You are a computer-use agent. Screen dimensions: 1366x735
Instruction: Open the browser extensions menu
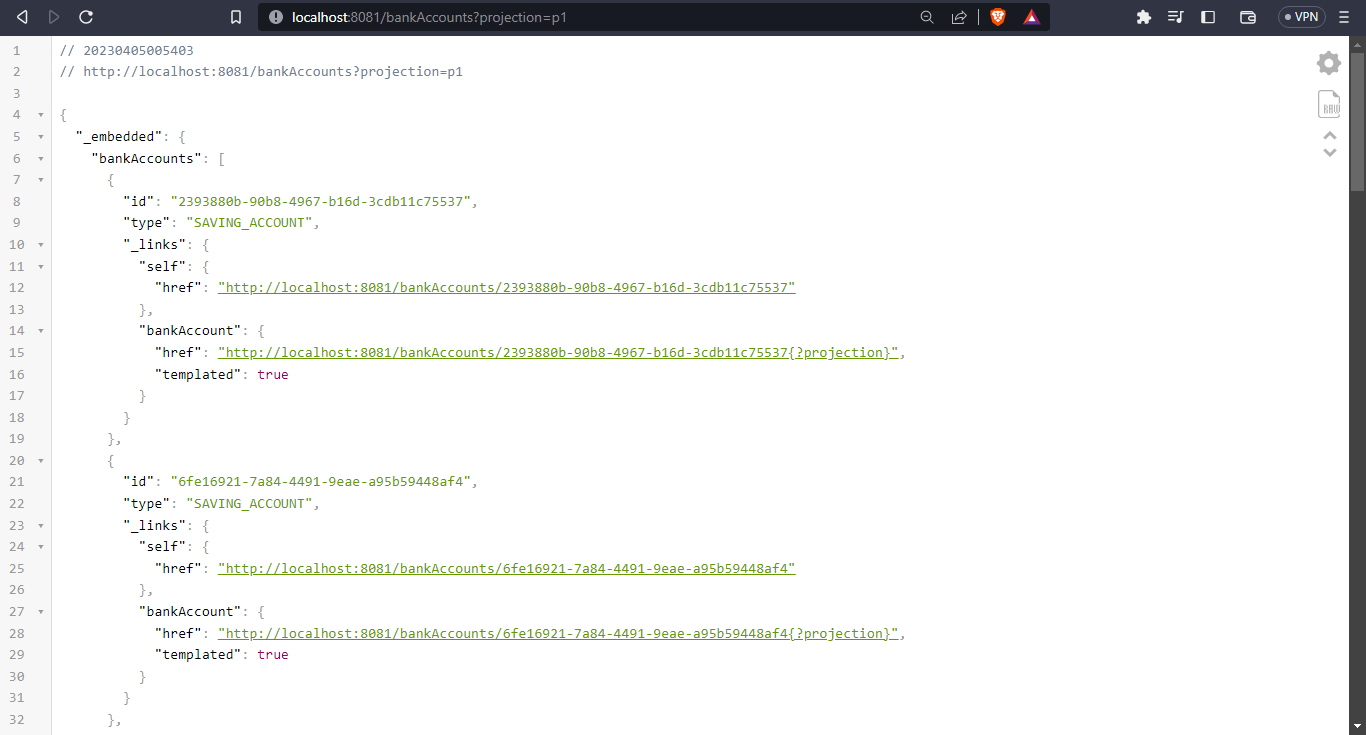click(1143, 16)
